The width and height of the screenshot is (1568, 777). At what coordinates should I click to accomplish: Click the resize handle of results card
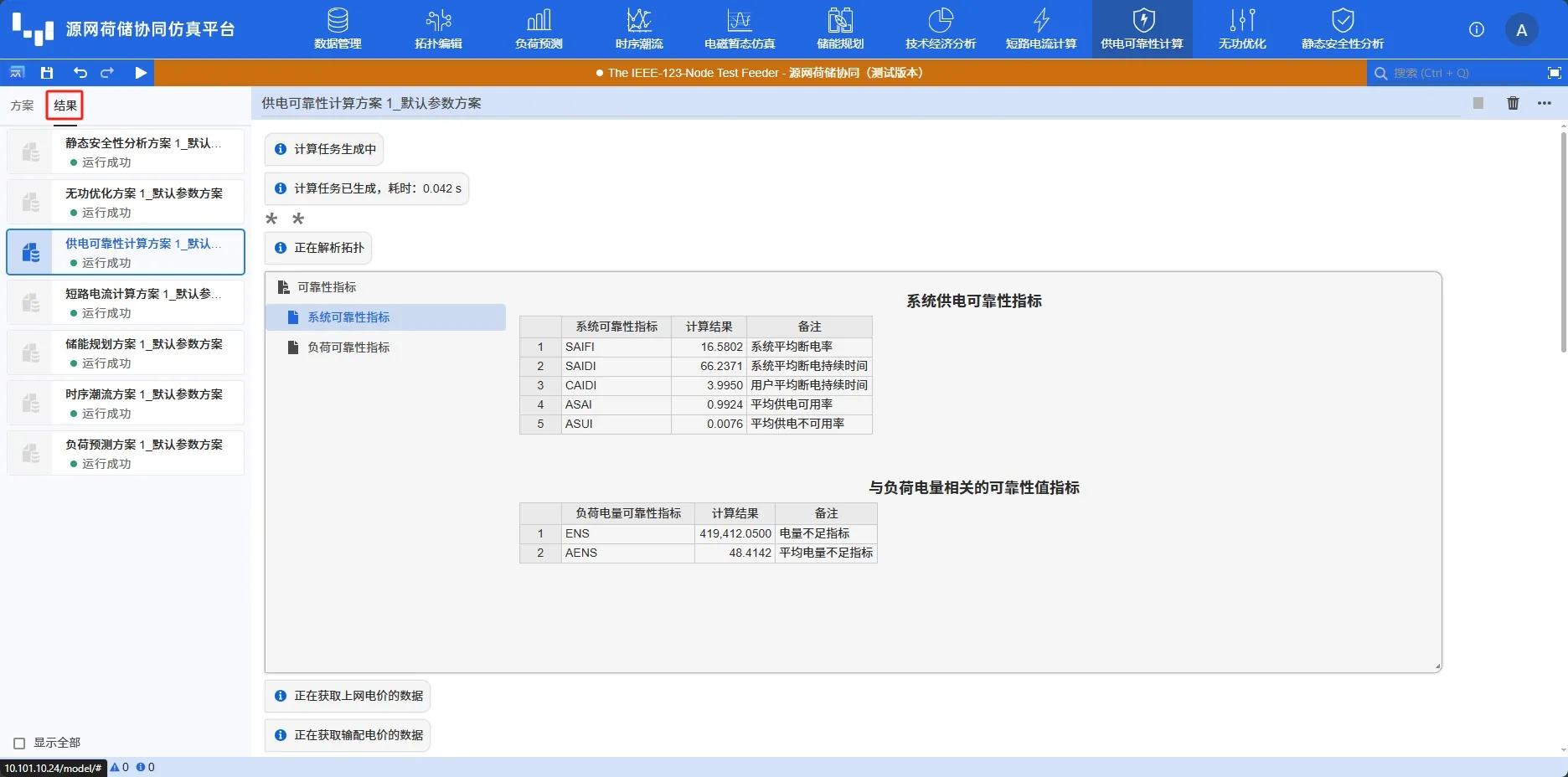point(1437,667)
